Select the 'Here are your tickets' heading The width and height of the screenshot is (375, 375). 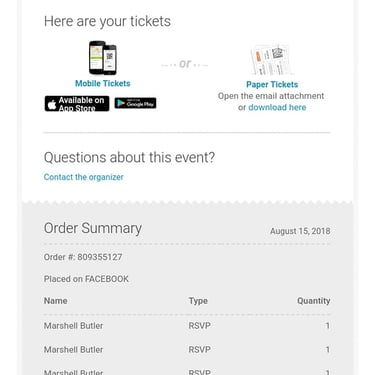107,22
